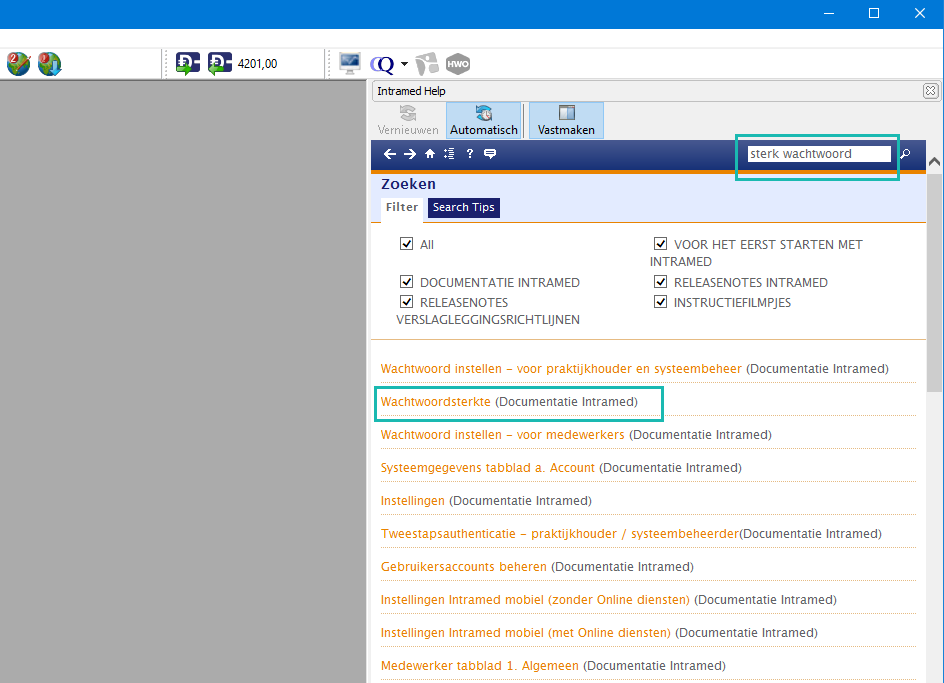This screenshot has height=683, width=944.
Task: Open the Wachtwoordsterkte result
Action: pos(436,402)
